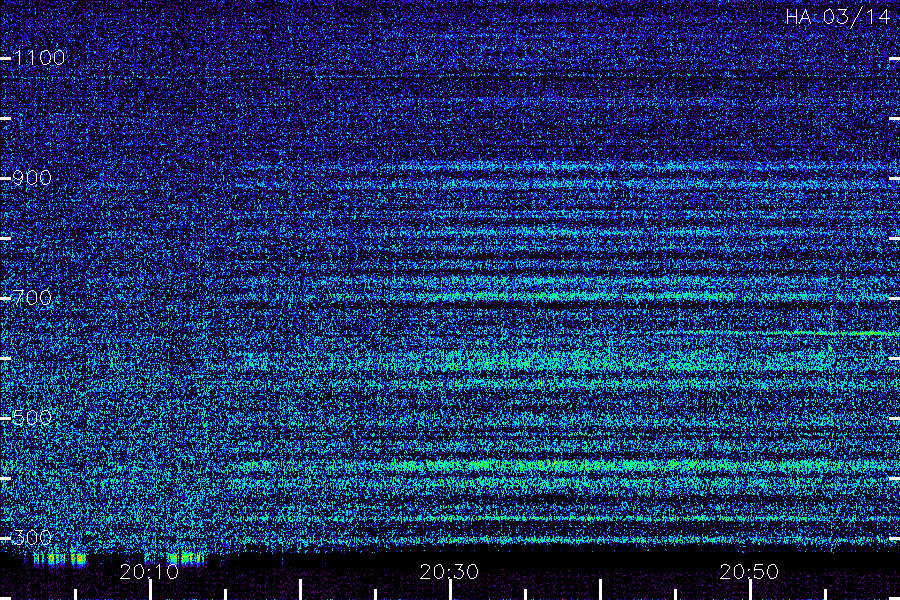
Task: Click the 700 frequency axis label
Action: click(32, 297)
